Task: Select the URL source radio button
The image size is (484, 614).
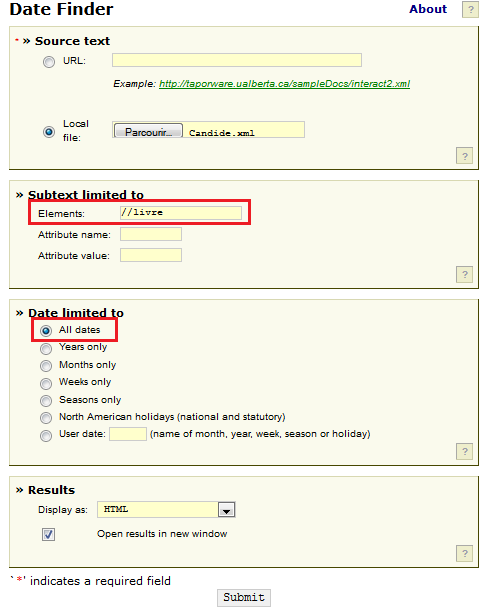Action: 49,62
